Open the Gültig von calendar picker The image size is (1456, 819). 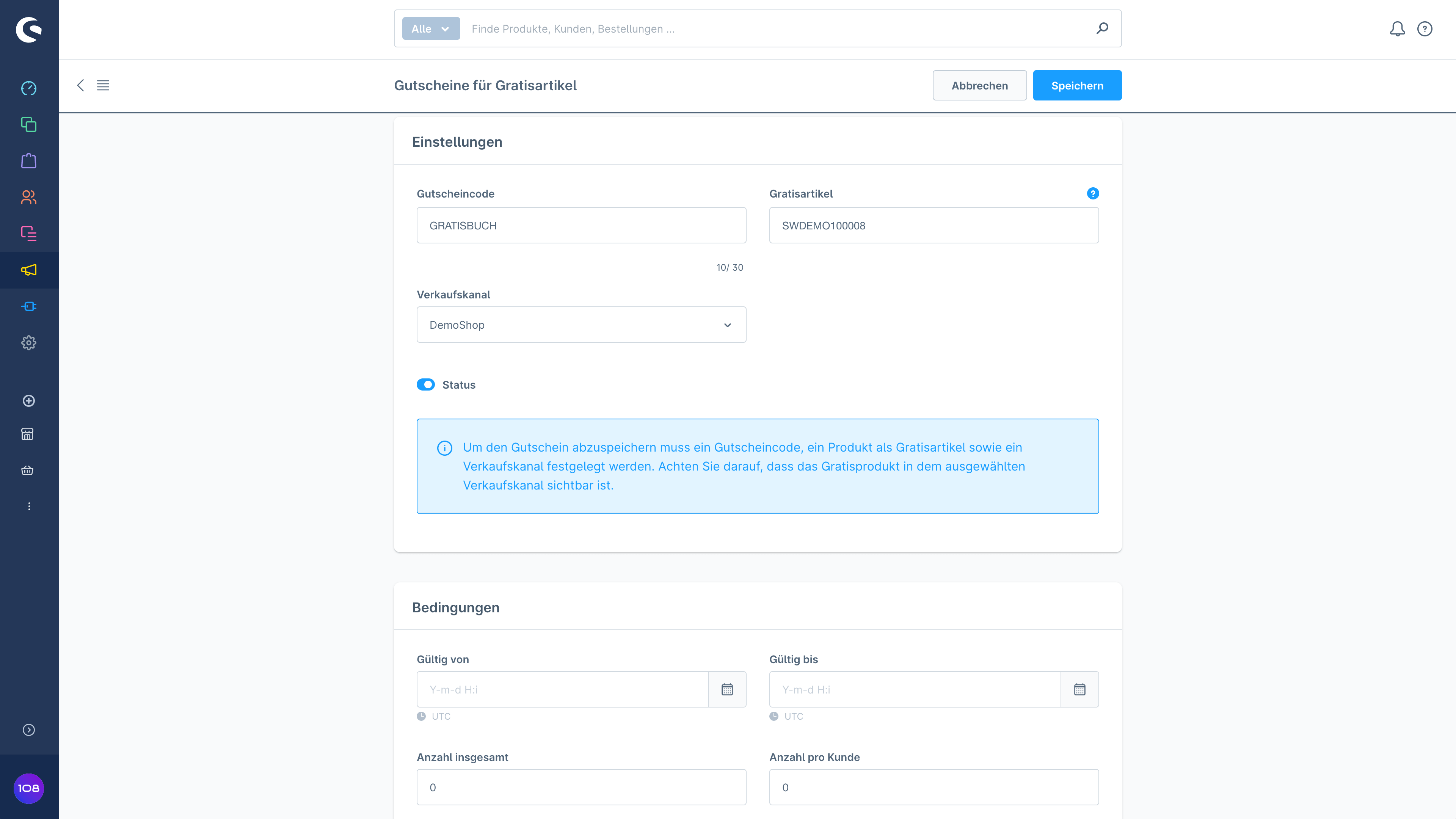click(x=727, y=689)
